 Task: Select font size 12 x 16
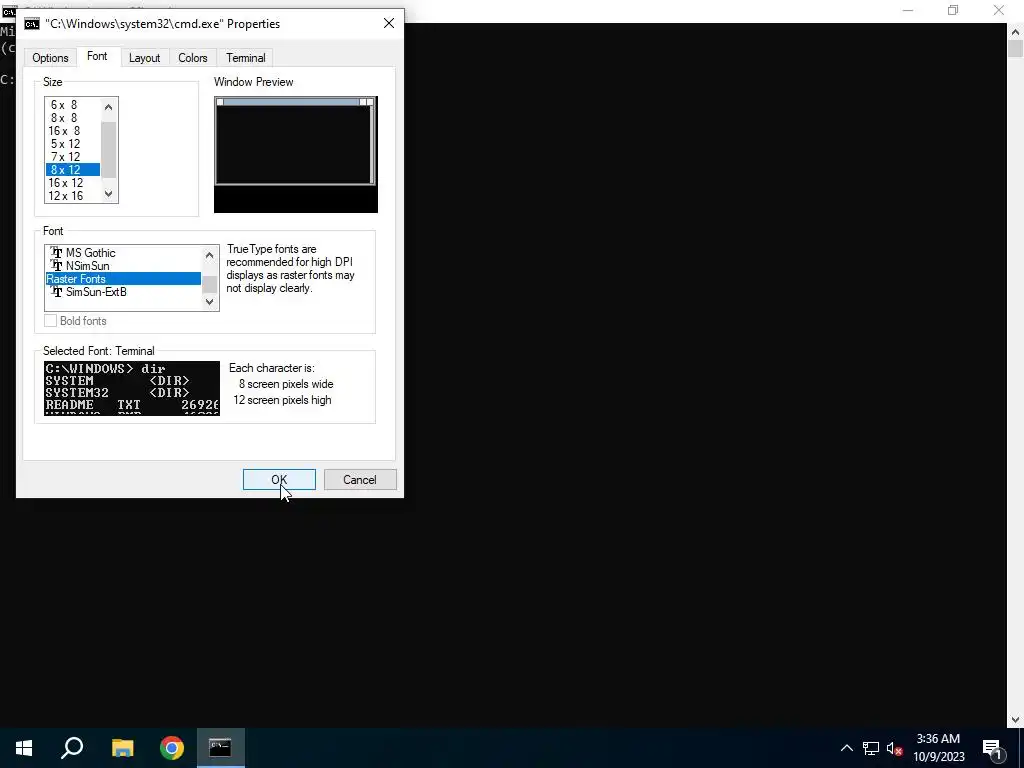(x=72, y=196)
